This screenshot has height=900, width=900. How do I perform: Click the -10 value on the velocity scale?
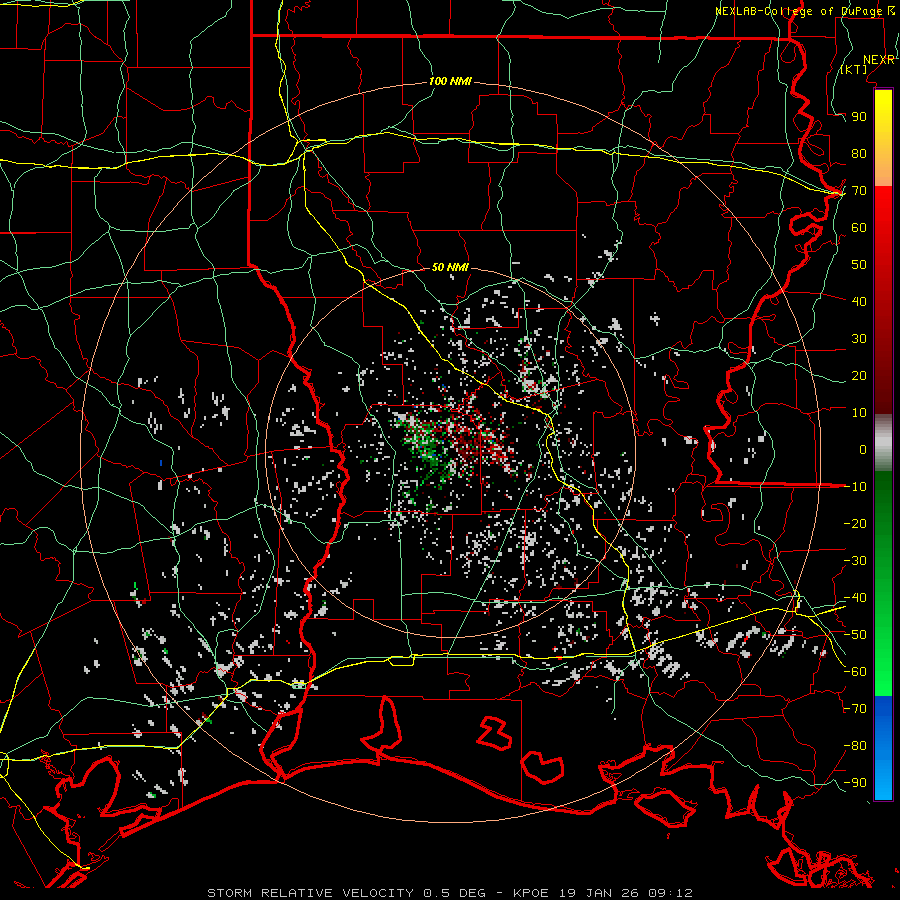[855, 487]
